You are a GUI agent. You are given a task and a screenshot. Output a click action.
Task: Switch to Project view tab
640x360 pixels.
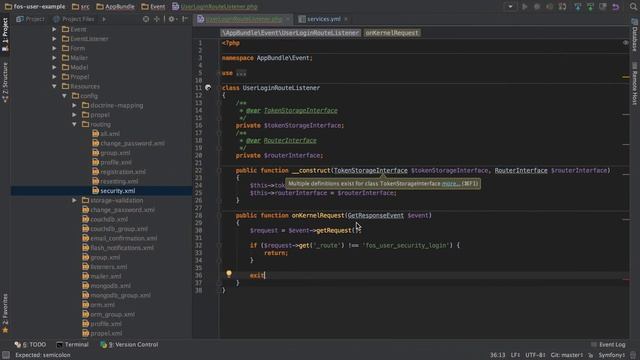[31, 19]
